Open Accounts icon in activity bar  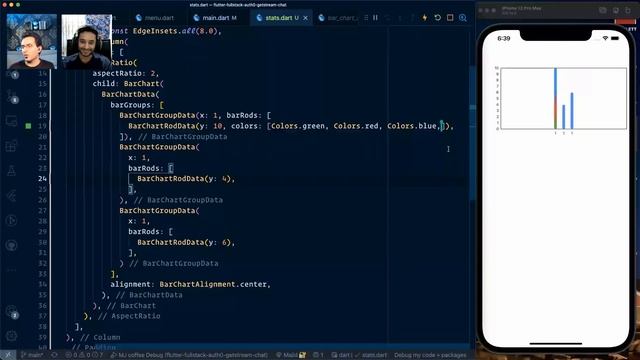click(x=11, y=311)
